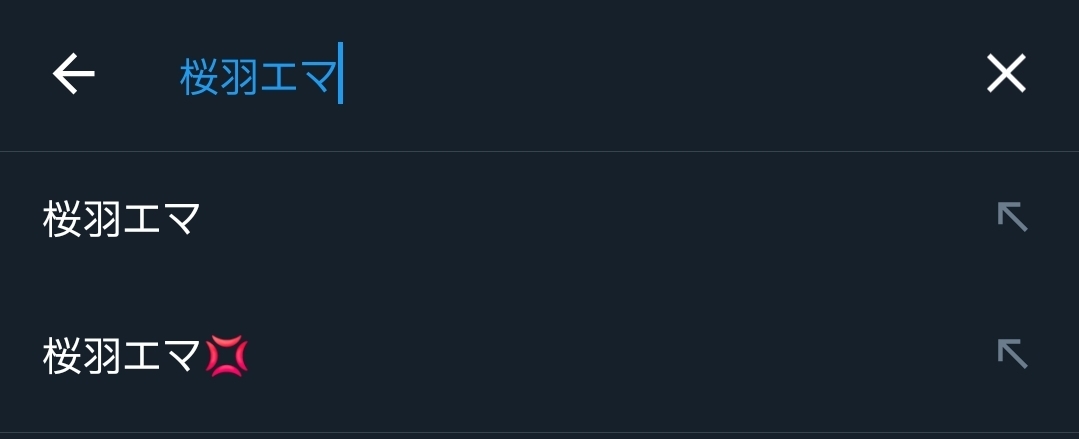Insert the first suggestion using its arrow icon

1012,217
